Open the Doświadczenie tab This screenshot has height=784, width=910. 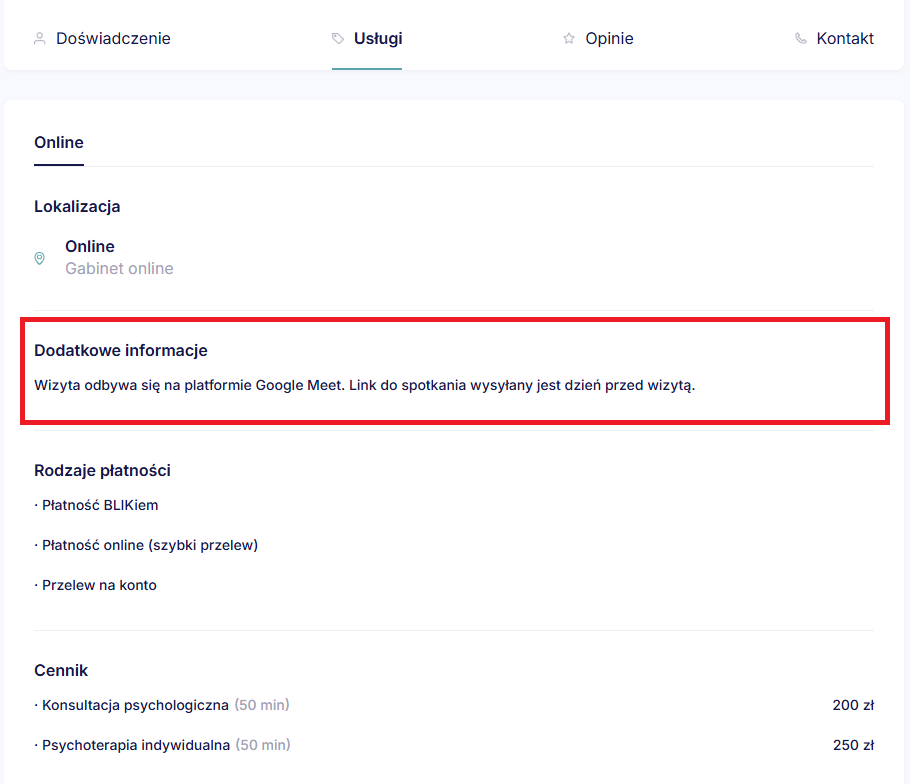coord(113,39)
